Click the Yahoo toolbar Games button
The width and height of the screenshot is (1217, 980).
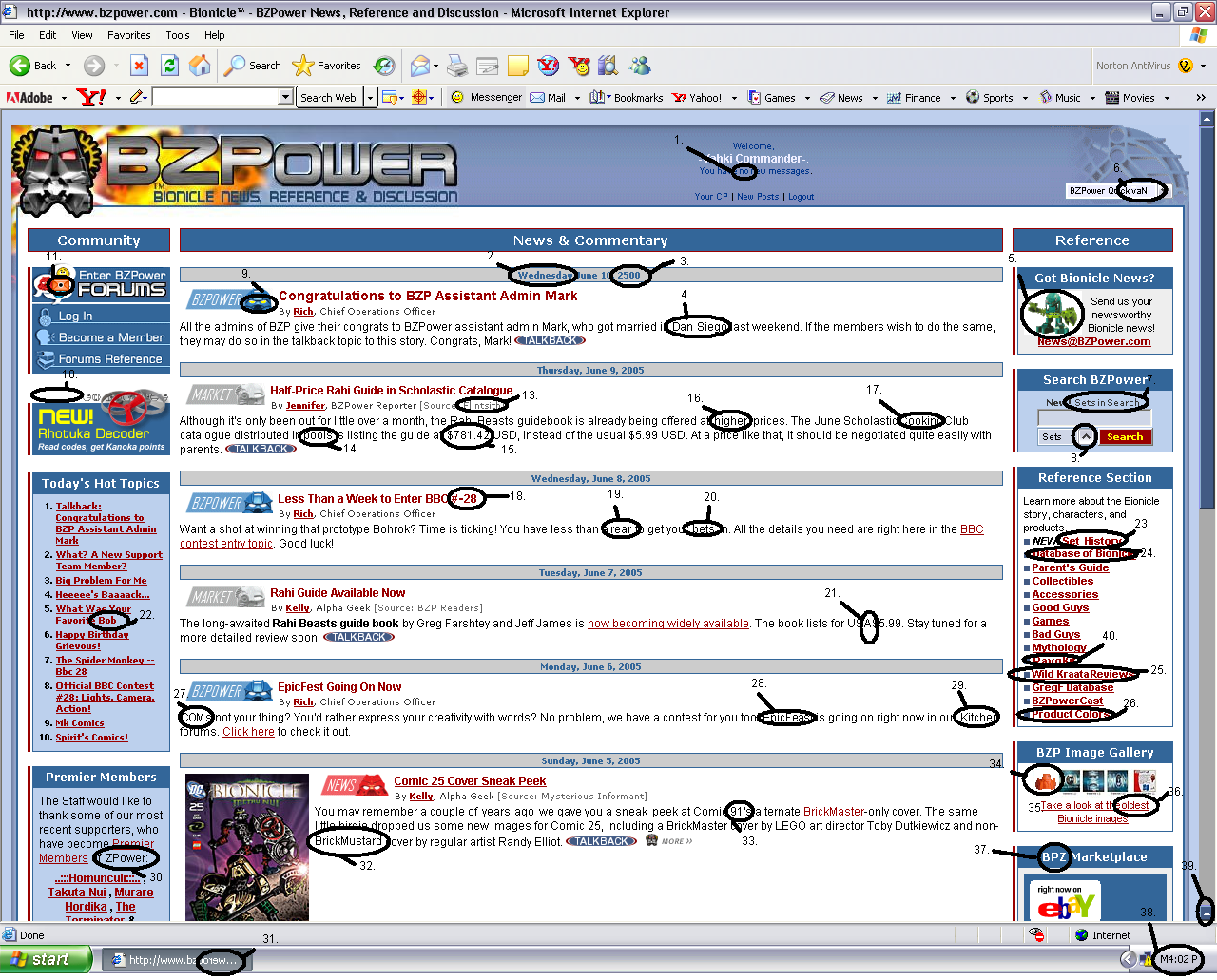click(x=771, y=97)
